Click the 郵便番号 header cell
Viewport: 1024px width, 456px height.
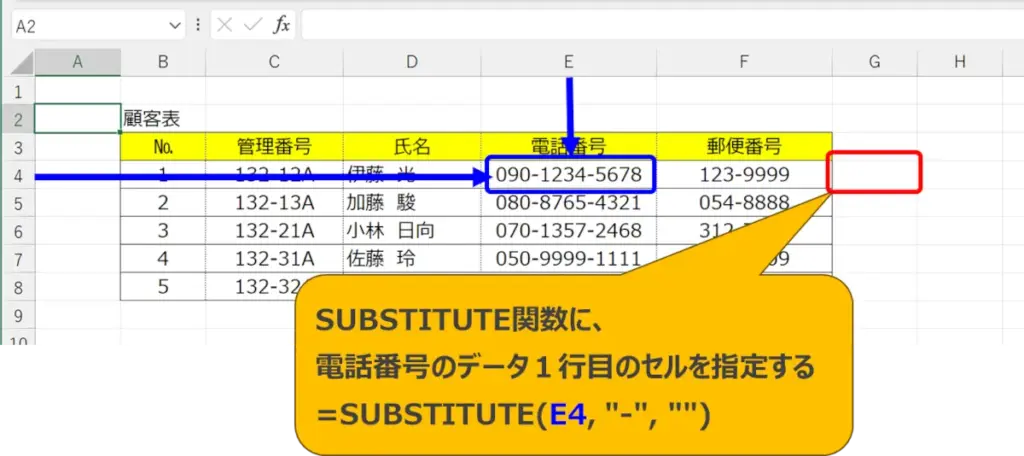[744, 147]
